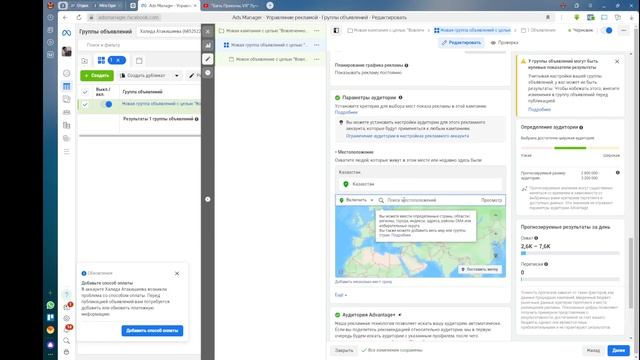Switch to the campaigns folder tab icon
The width and height of the screenshot is (640, 360).
84,60
